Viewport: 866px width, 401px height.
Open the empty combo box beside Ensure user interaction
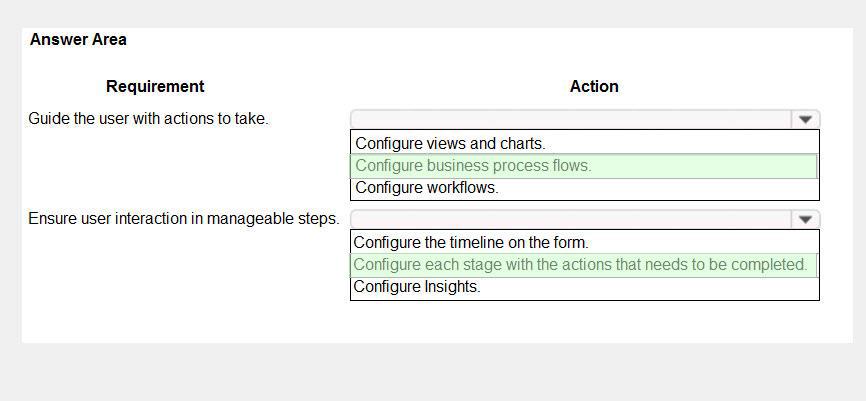click(585, 219)
